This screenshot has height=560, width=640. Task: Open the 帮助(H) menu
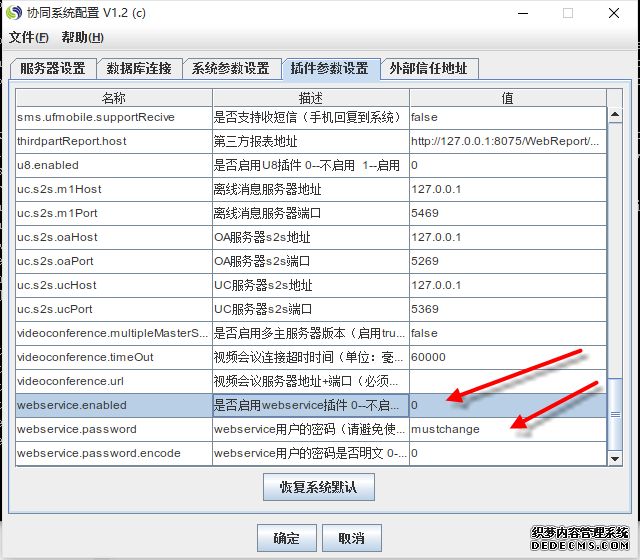point(82,38)
